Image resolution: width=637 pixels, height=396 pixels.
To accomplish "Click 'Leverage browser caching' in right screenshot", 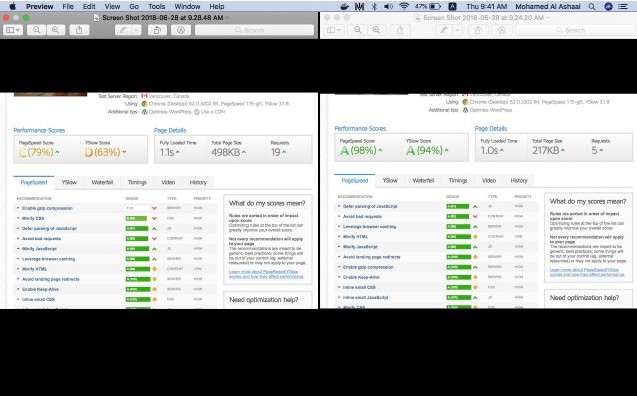I will pos(369,227).
